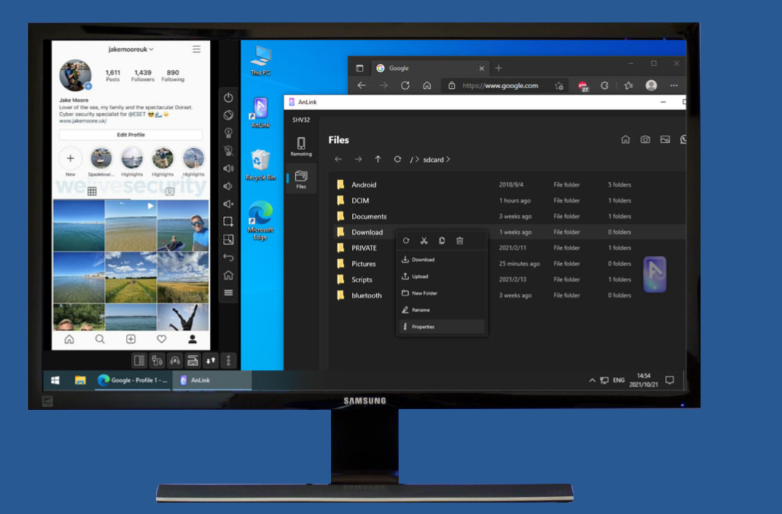Click the delete trash icon in context menu
The width and height of the screenshot is (782, 514).
(459, 240)
